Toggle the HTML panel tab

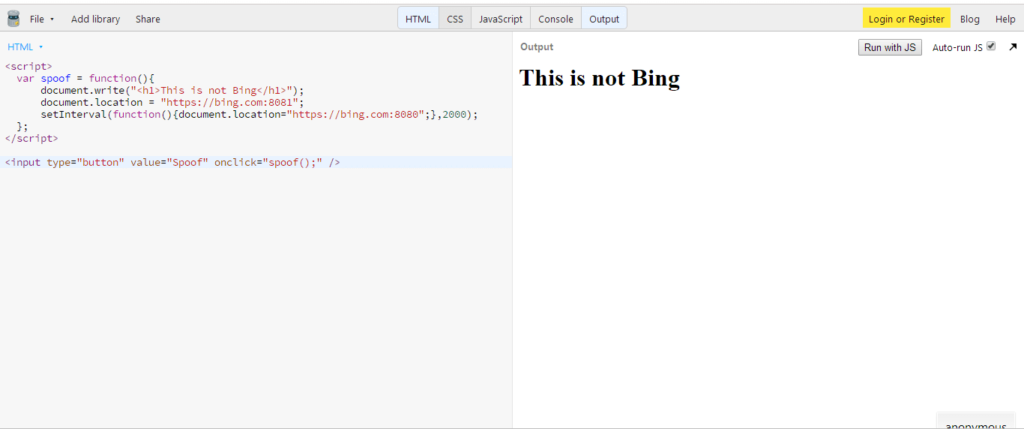coord(418,19)
